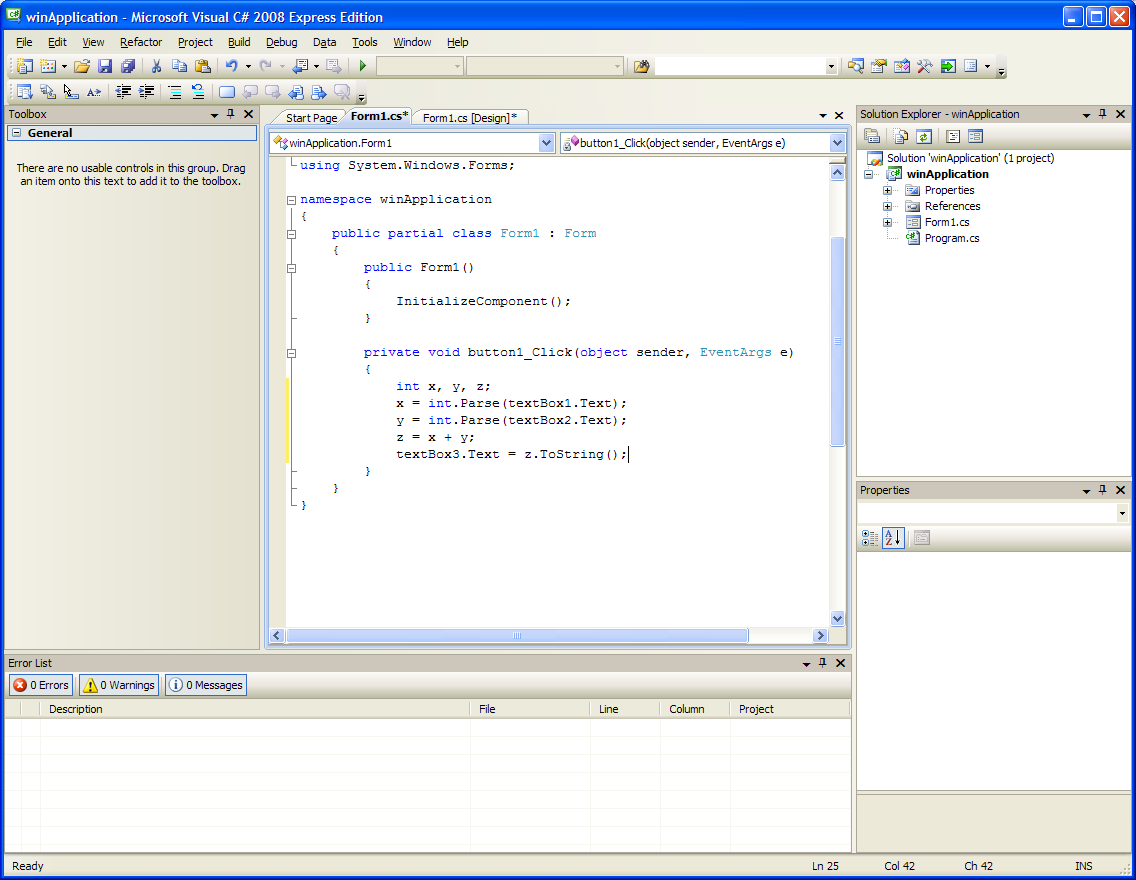Click the code editor horizontal scrollbar thumb

517,636
